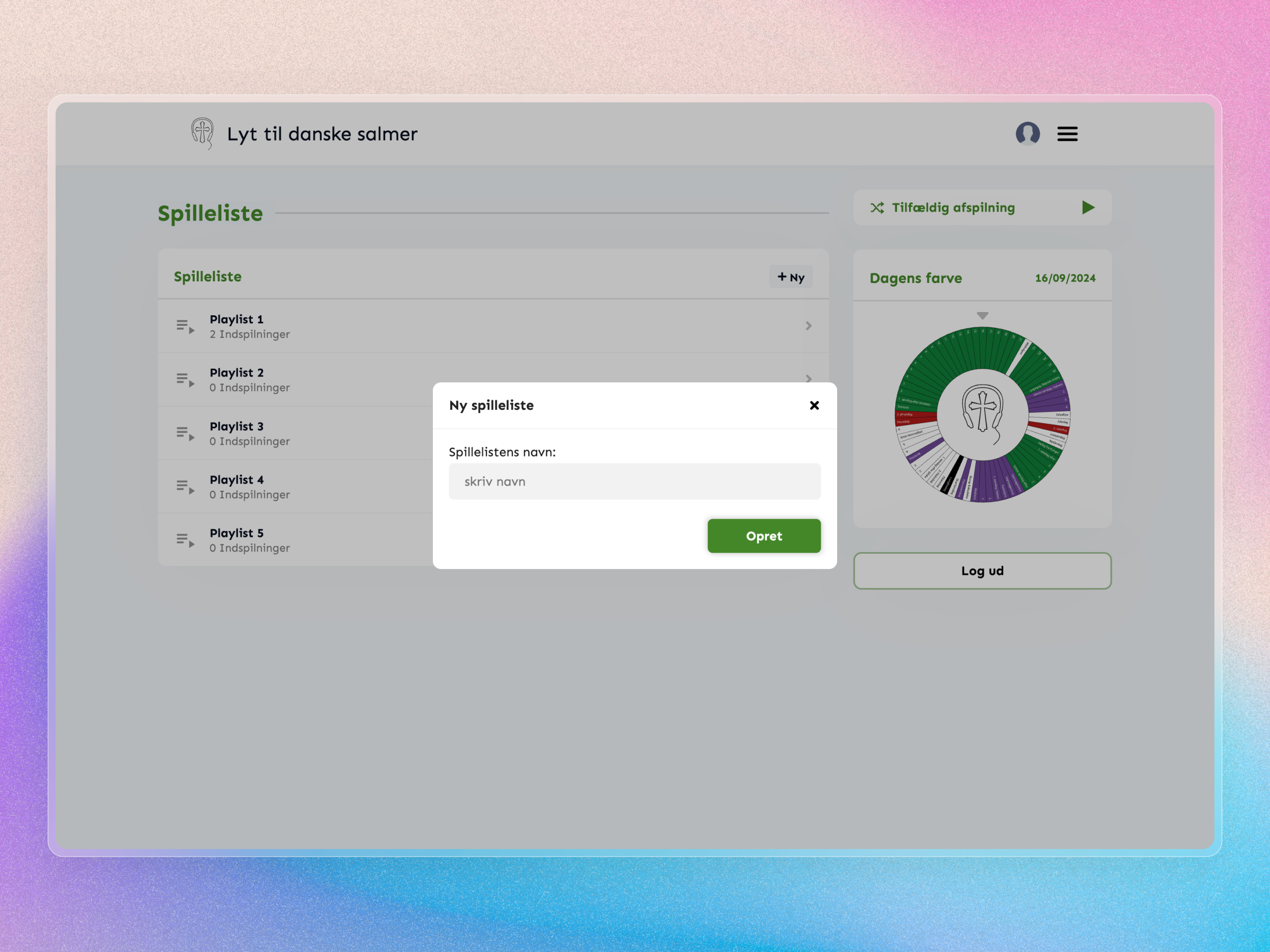Click the playlist queue icon beside Playlist 1
Viewport: 1270px width, 952px height.
coord(185,325)
